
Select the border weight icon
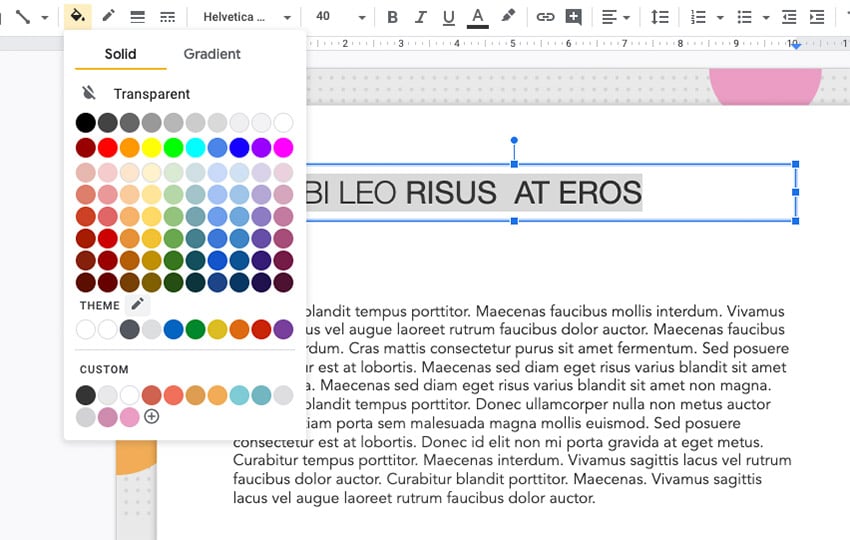[138, 17]
